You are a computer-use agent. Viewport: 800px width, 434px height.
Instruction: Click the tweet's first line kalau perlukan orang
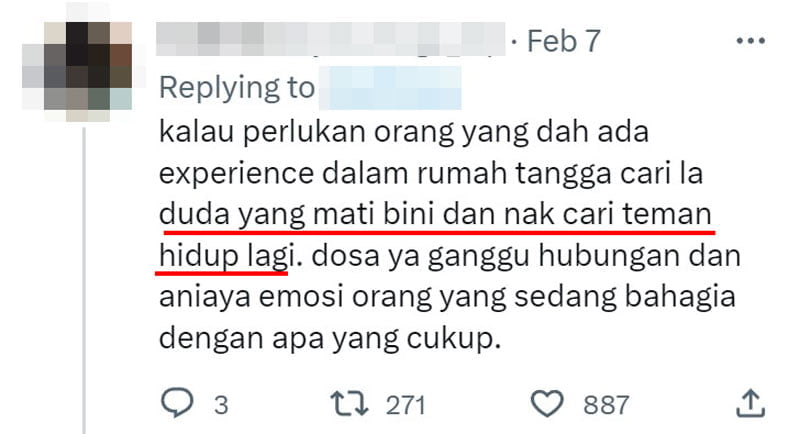pos(404,132)
